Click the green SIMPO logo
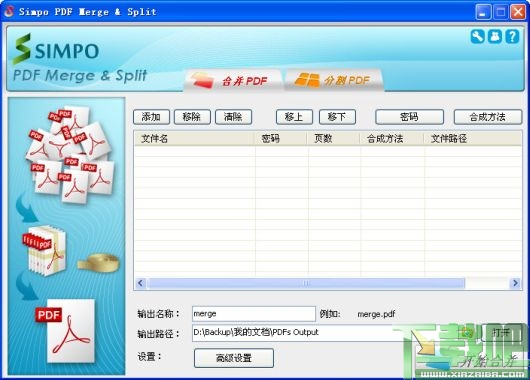 [x=56, y=50]
